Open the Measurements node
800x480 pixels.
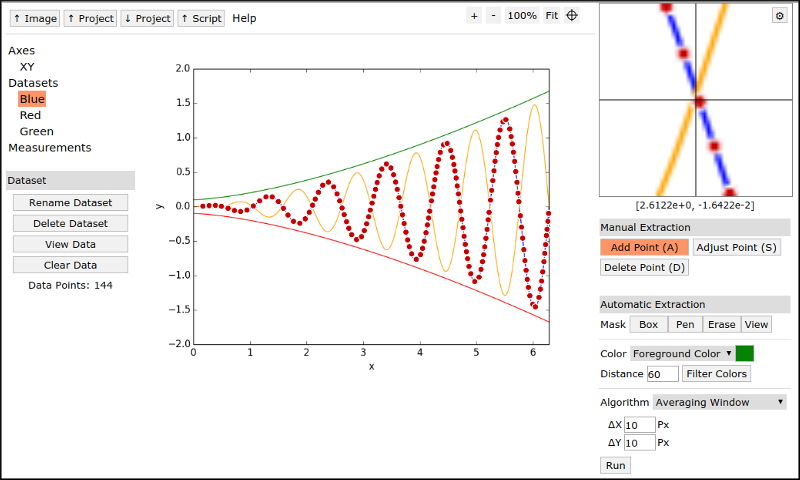click(x=49, y=147)
